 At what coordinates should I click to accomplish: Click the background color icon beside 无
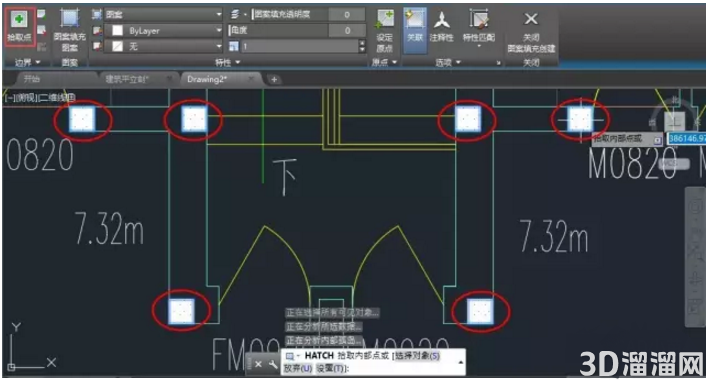[x=97, y=46]
